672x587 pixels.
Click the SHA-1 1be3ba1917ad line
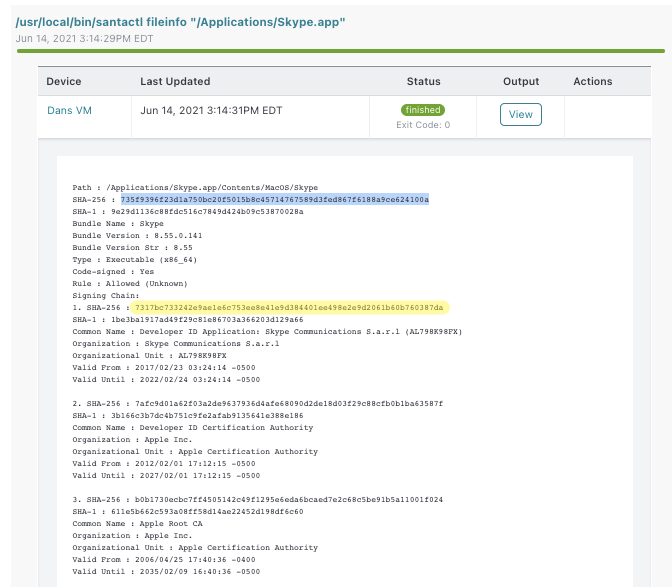[188, 320]
